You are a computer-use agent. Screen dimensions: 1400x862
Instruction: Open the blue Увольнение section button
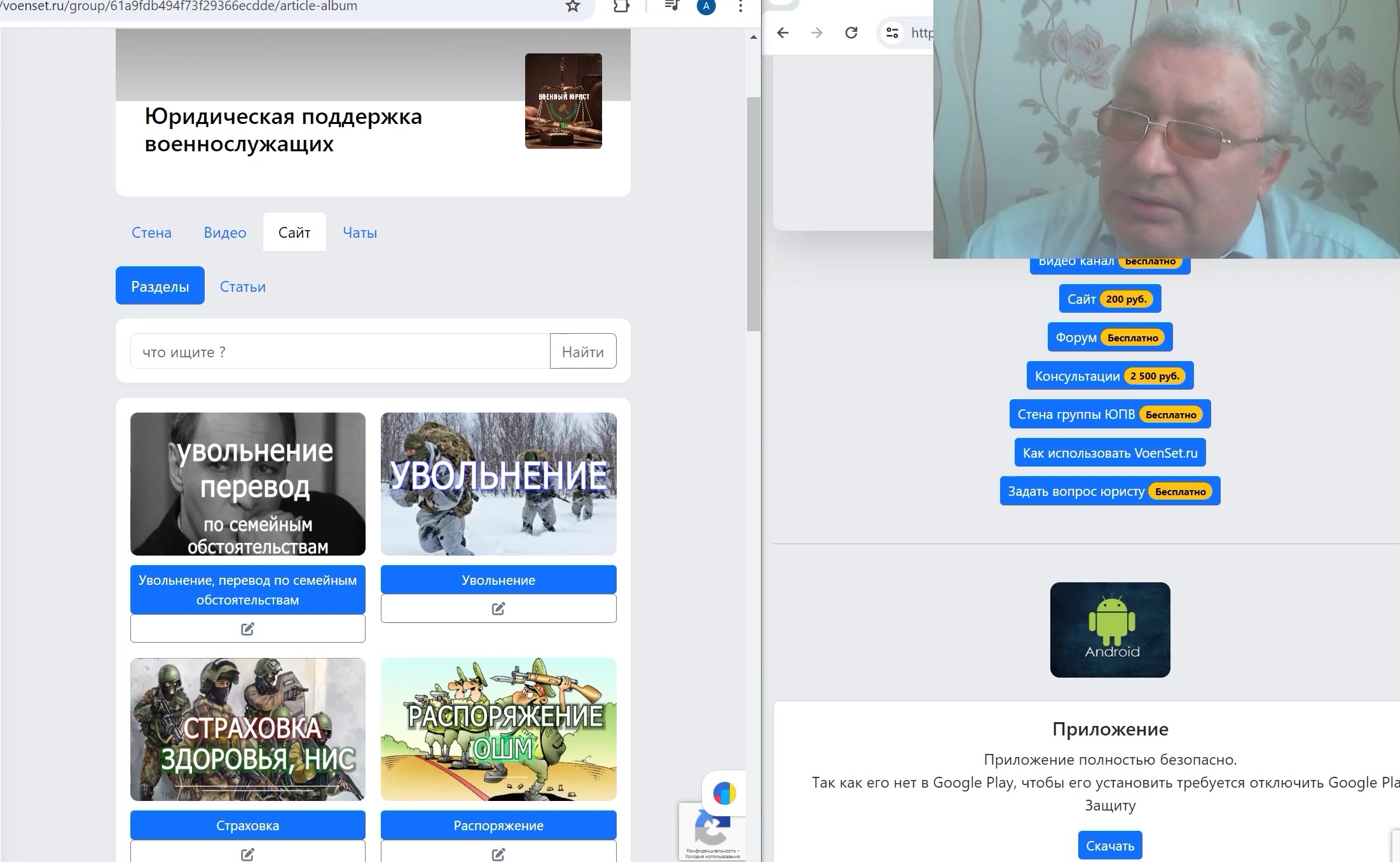coord(498,580)
